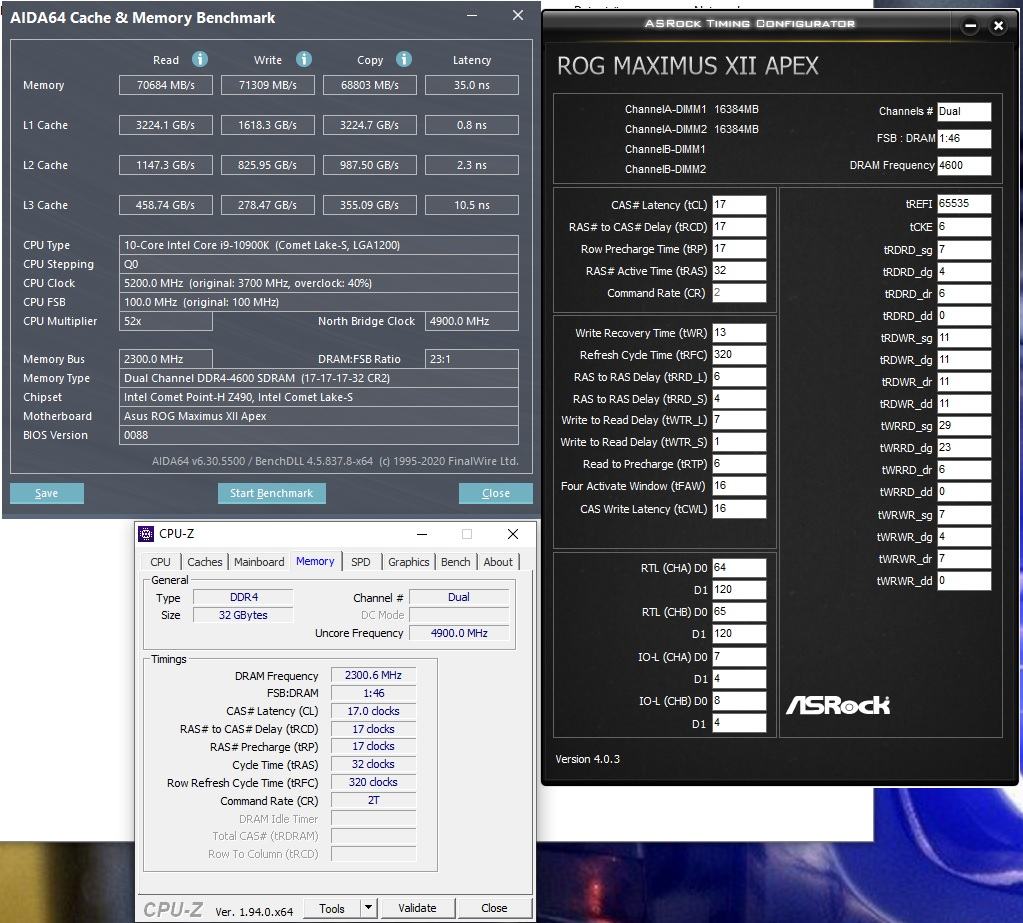The width and height of the screenshot is (1023, 923).
Task: Open the Tools dropdown arrow in CPU-Z
Action: pyautogui.click(x=369, y=908)
